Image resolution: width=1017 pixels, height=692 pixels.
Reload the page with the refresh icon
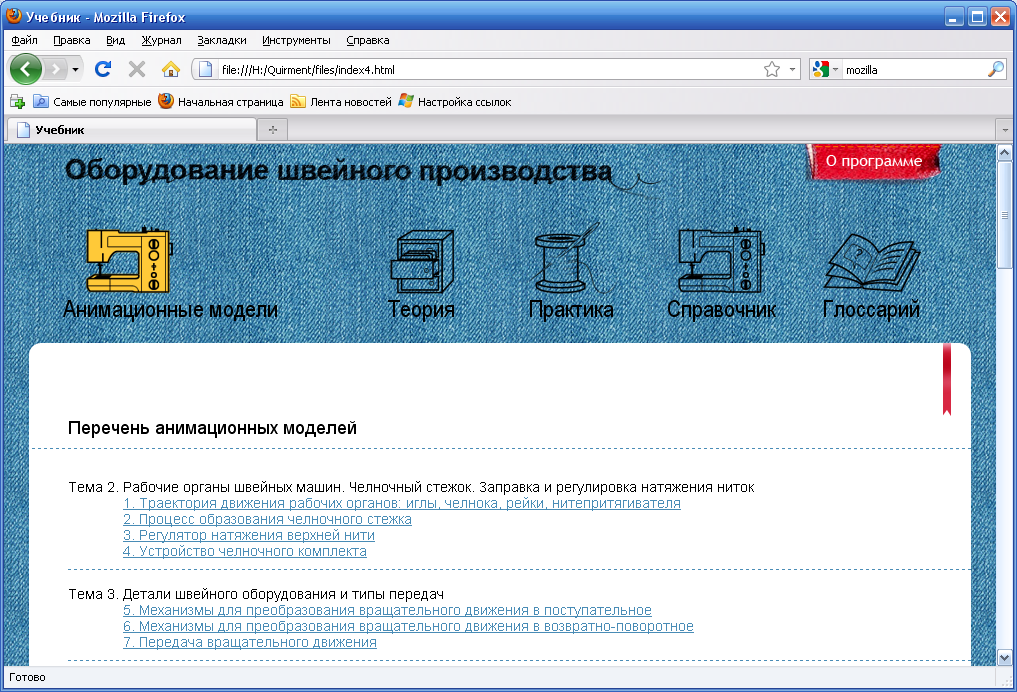pos(102,69)
